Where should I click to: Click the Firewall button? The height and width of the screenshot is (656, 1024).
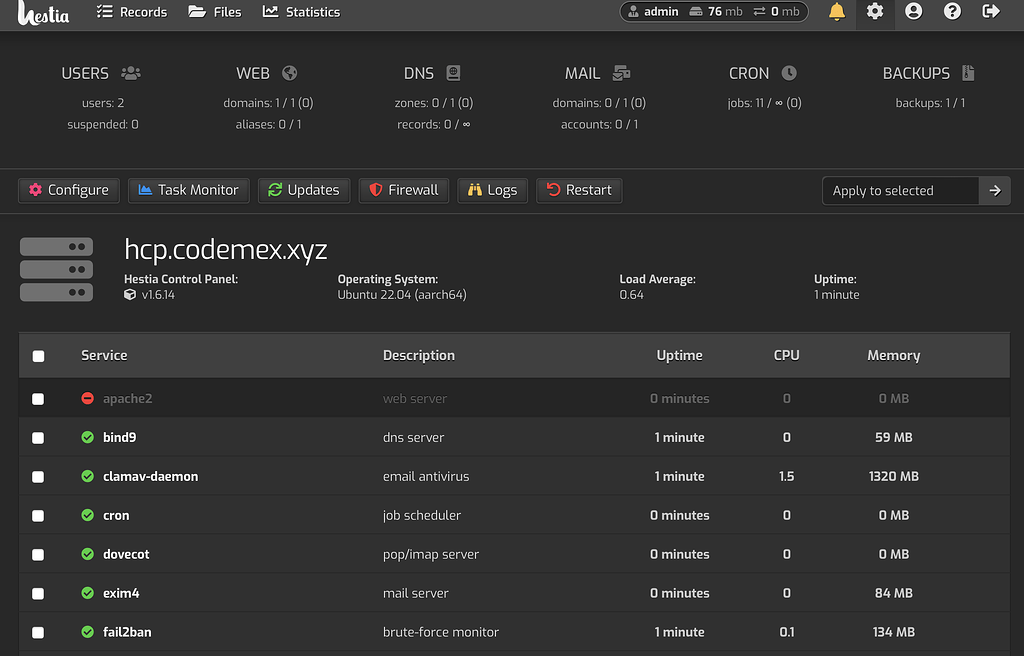pyautogui.click(x=403, y=190)
